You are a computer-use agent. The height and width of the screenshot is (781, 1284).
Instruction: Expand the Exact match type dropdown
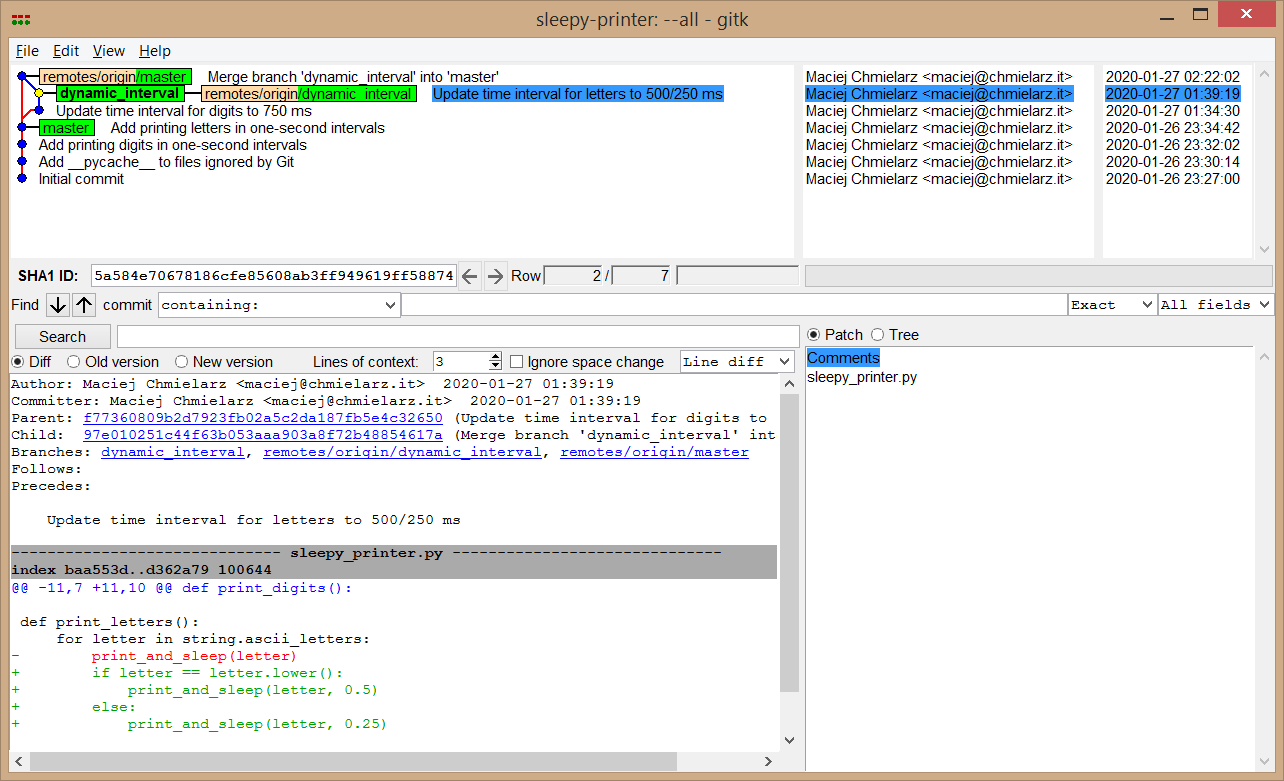pos(1111,305)
